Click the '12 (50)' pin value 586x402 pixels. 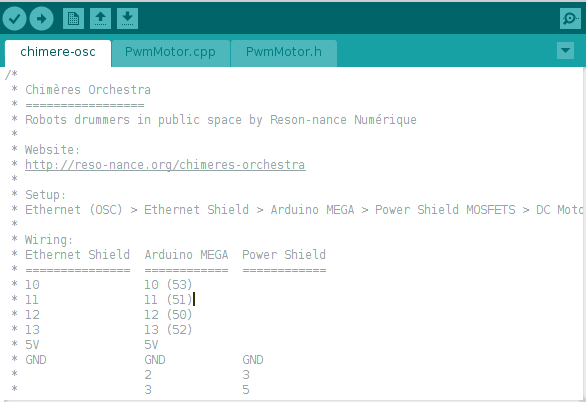coord(168,315)
